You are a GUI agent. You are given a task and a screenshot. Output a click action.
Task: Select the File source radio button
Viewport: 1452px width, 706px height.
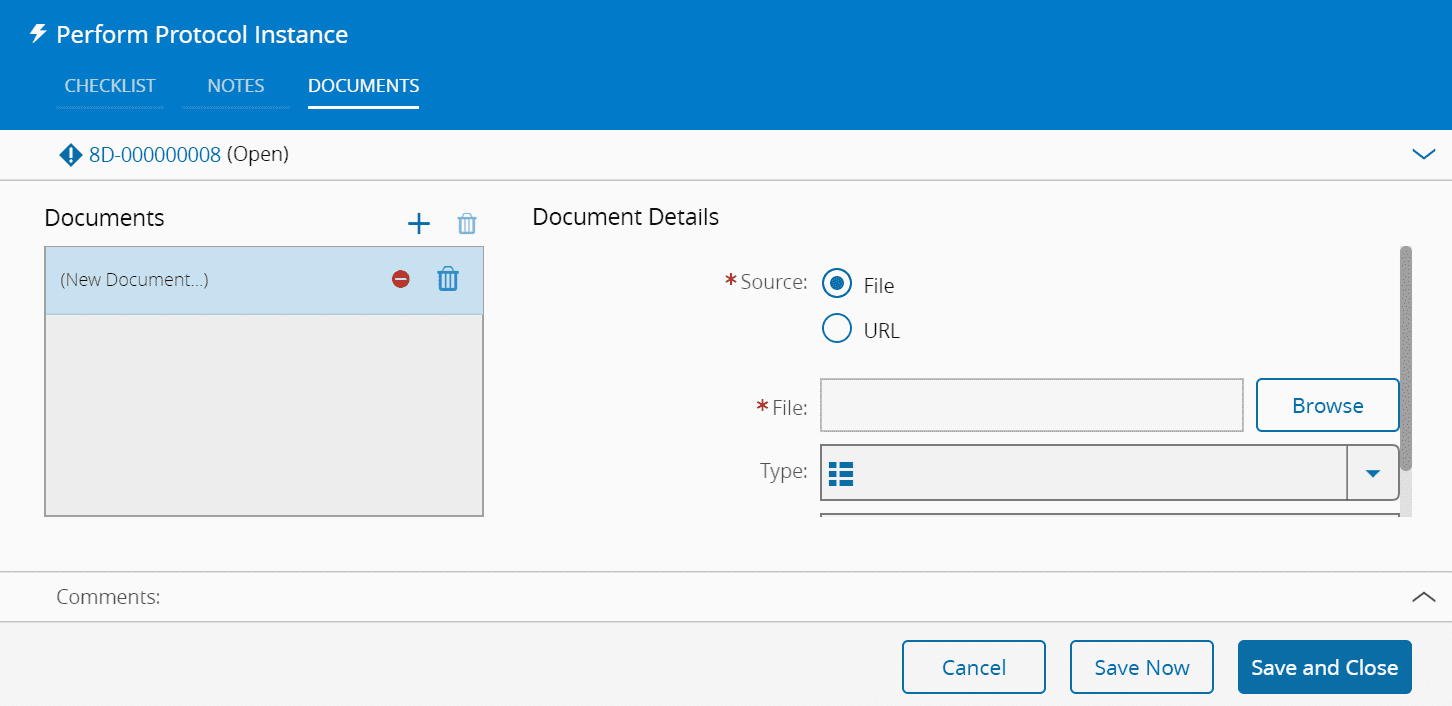tap(836, 284)
